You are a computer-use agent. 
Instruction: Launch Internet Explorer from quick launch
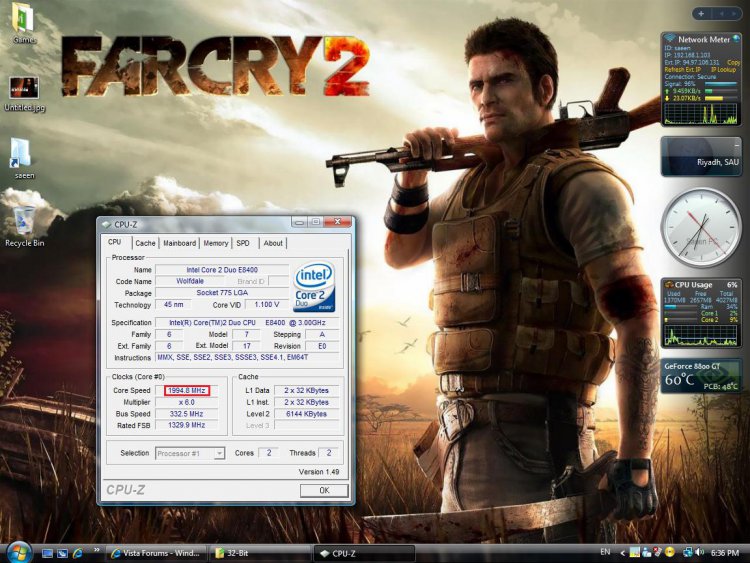click(77, 553)
